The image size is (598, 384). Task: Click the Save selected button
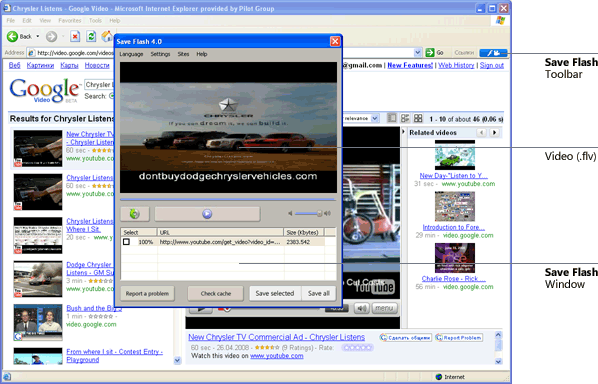(x=275, y=293)
